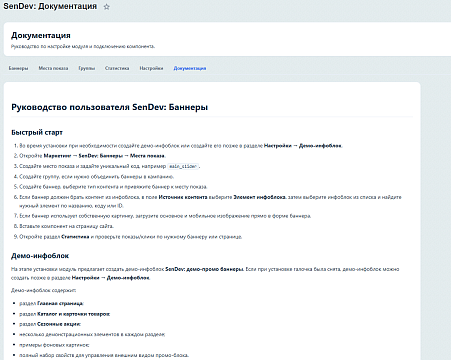Click the favorites star beside the page title
The image size is (451, 360).
point(106,7)
